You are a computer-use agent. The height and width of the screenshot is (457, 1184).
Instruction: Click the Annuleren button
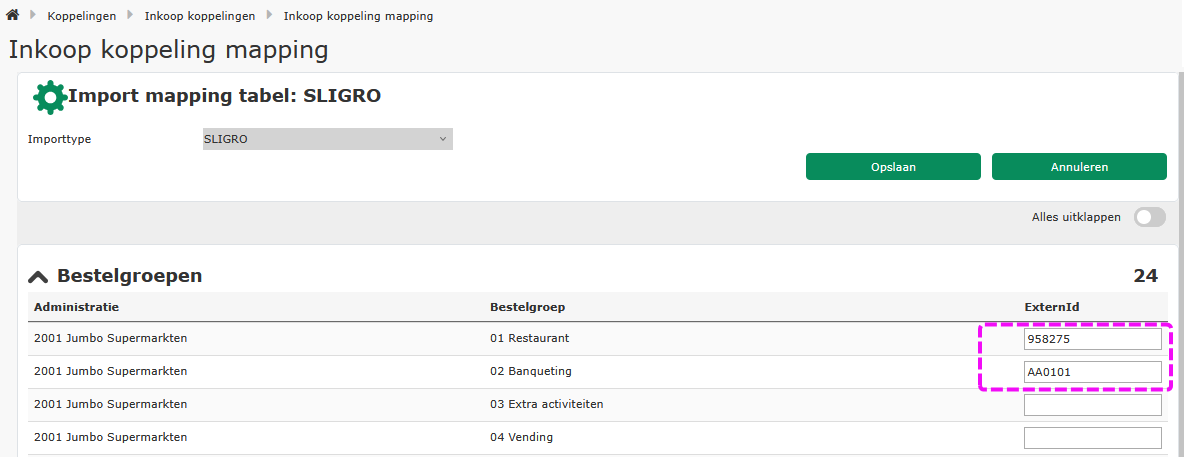click(x=1079, y=167)
